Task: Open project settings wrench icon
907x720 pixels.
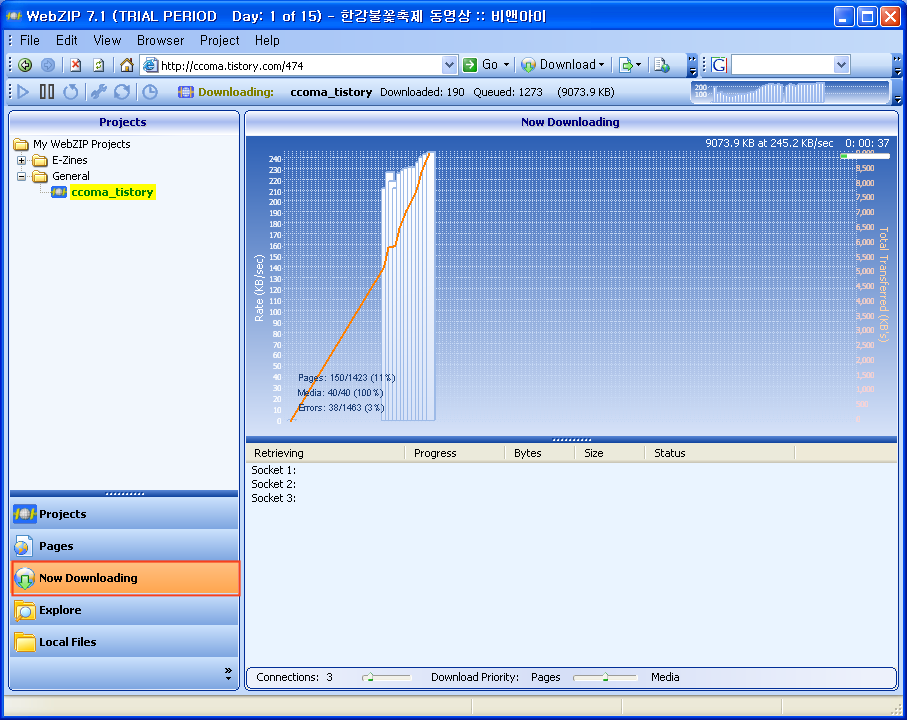Action: pyautogui.click(x=98, y=91)
